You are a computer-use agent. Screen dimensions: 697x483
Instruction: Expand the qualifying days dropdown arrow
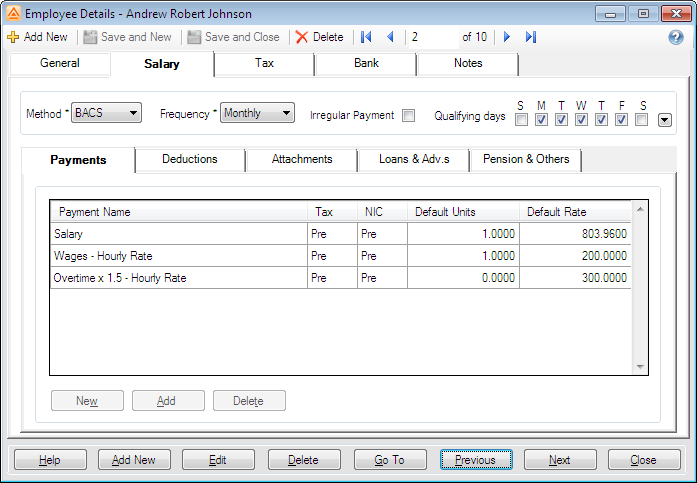(x=664, y=120)
